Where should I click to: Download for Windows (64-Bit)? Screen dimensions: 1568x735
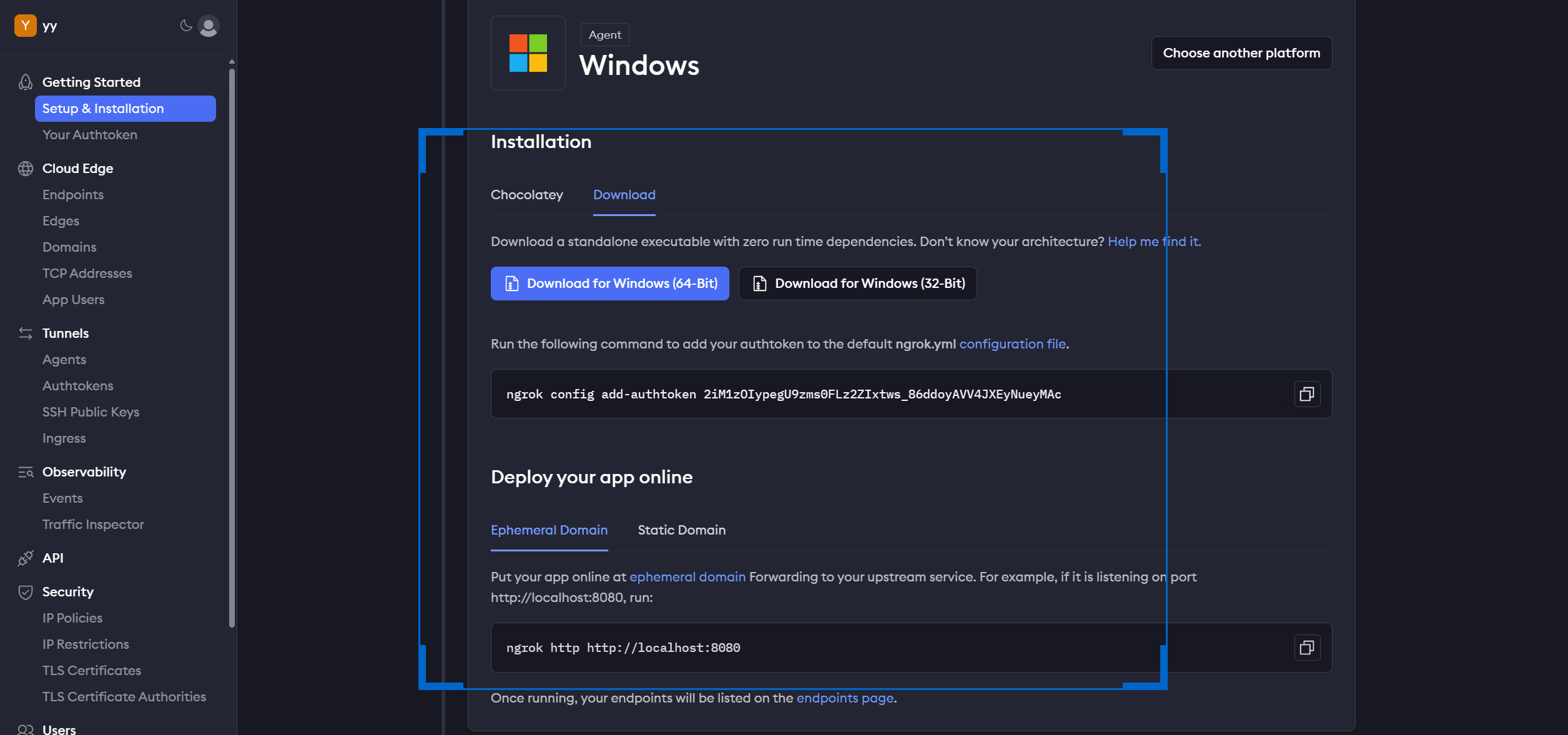[609, 284]
